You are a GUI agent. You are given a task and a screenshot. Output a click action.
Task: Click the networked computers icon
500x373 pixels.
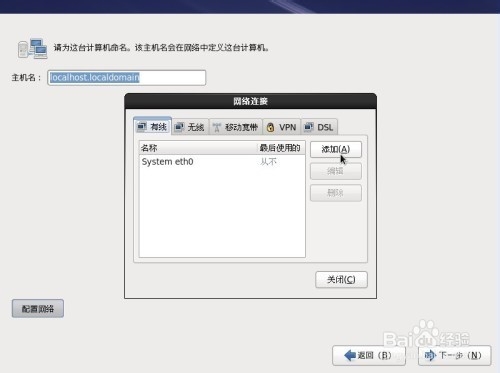(33, 49)
